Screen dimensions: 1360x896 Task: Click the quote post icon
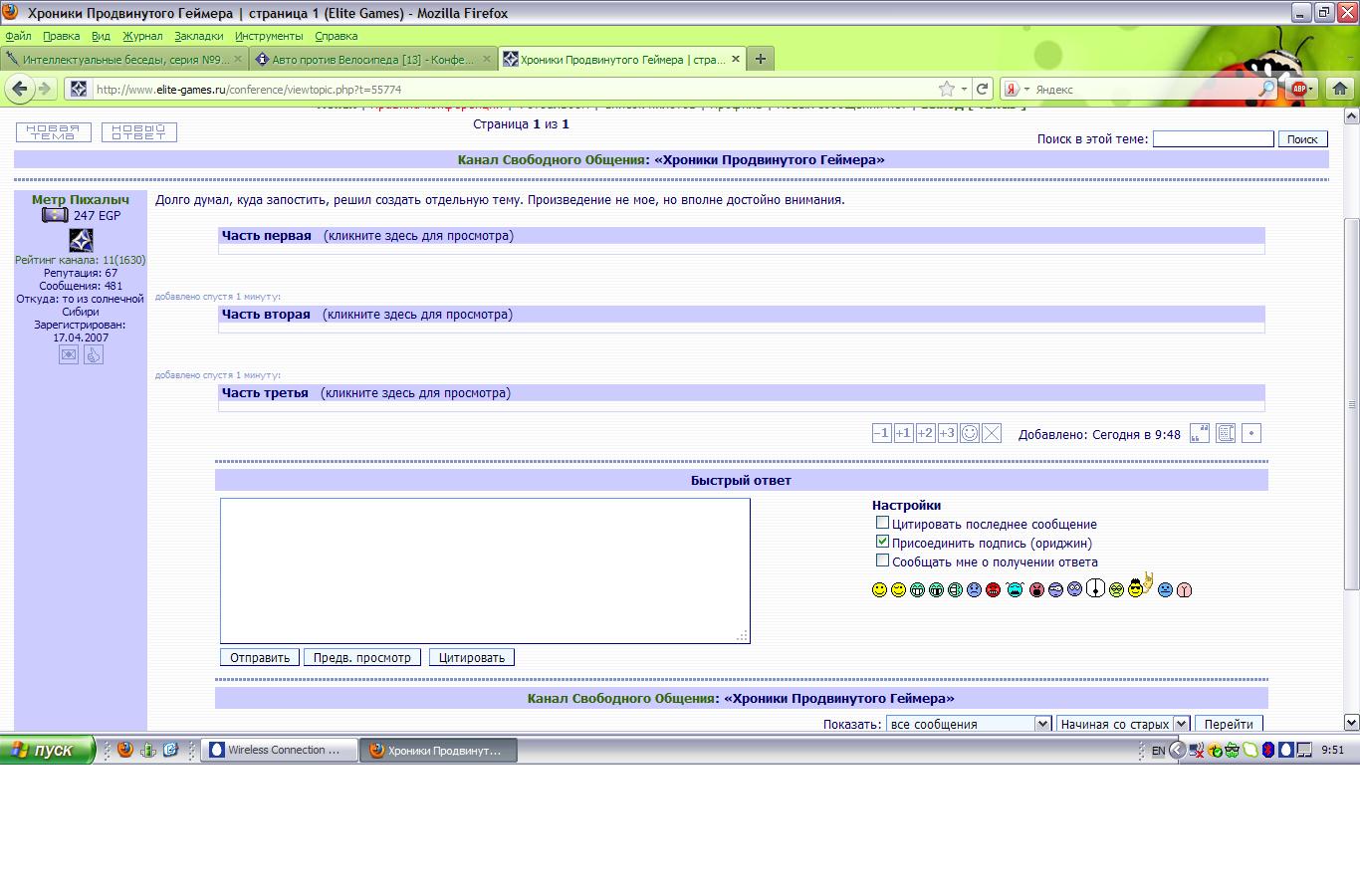click(x=1200, y=433)
